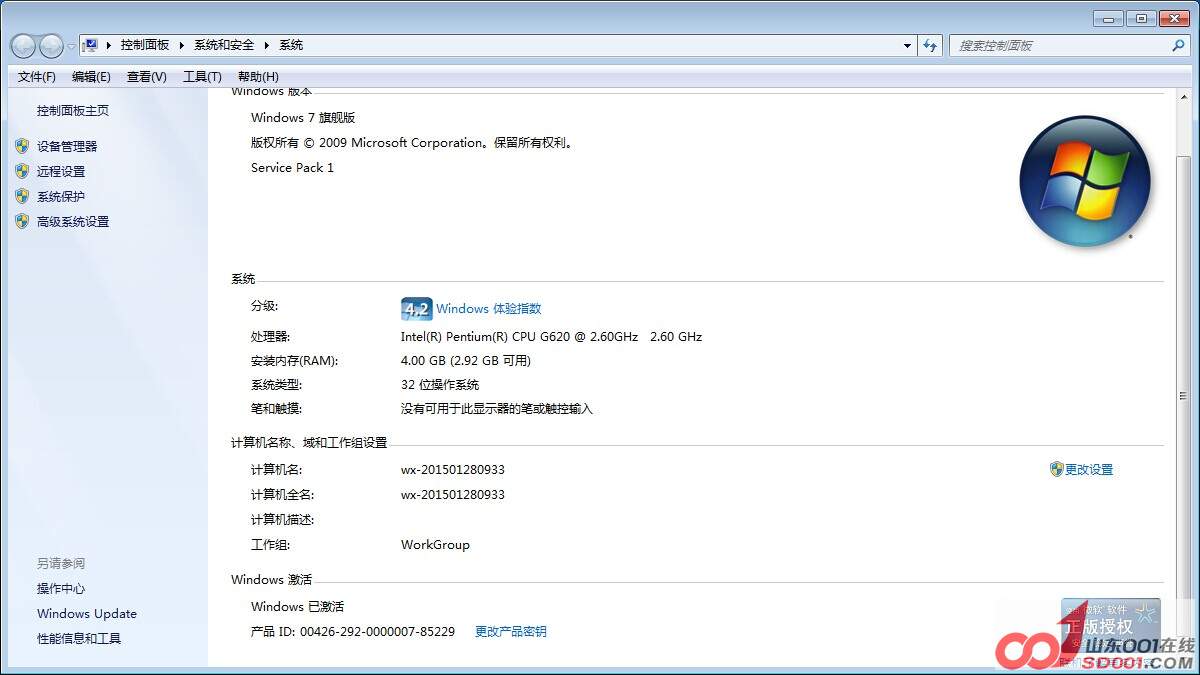The width and height of the screenshot is (1200, 675).
Task: Click the 更改设置 link
Action: (1089, 470)
